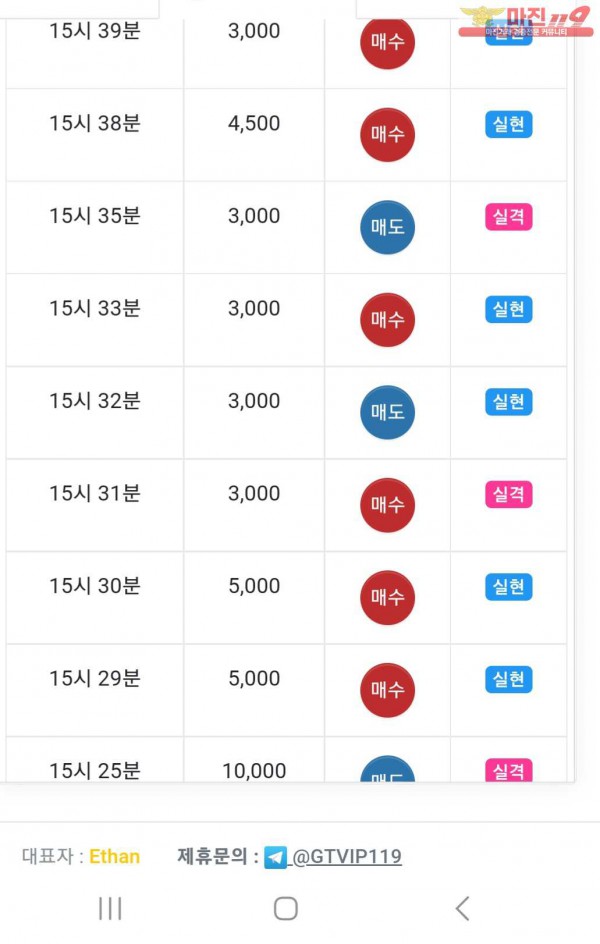Screen dimensions: 600x944
Task: Tap the Android recent apps button
Action: tap(110, 908)
